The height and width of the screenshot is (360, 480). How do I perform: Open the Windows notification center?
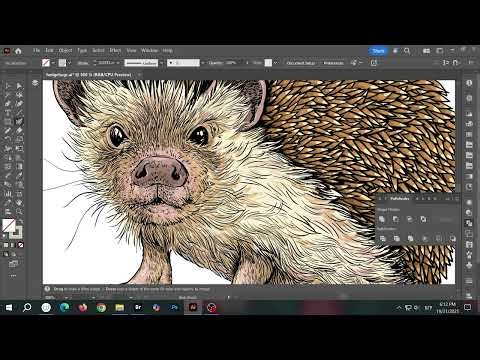(467, 307)
